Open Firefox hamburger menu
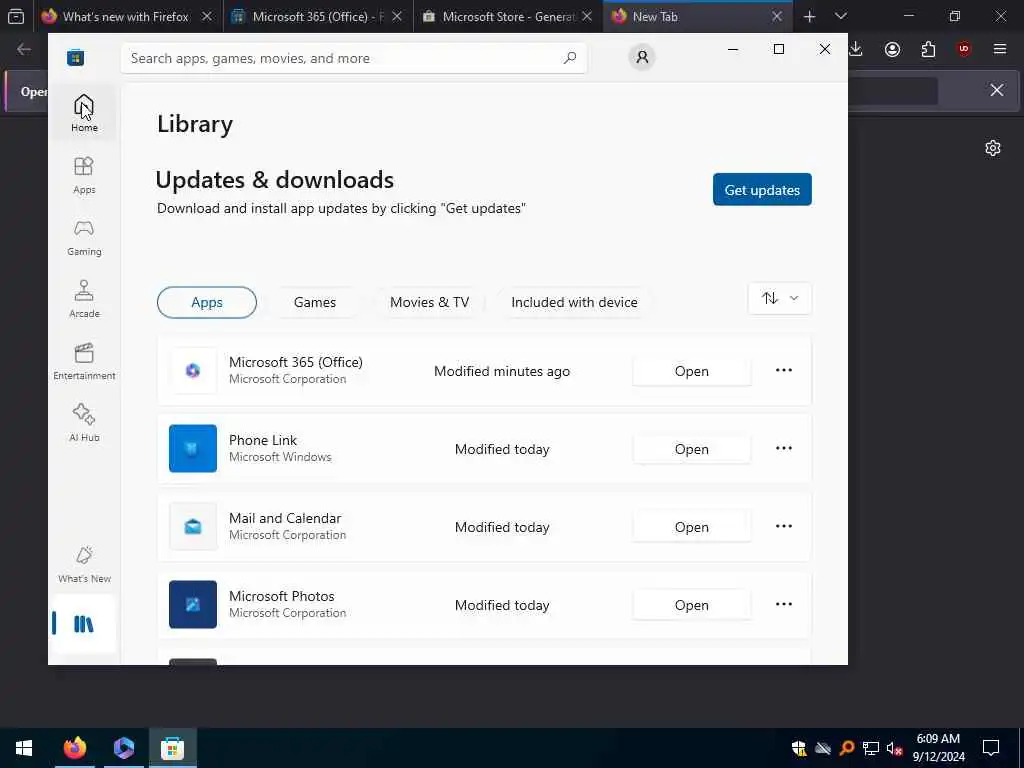 point(999,49)
